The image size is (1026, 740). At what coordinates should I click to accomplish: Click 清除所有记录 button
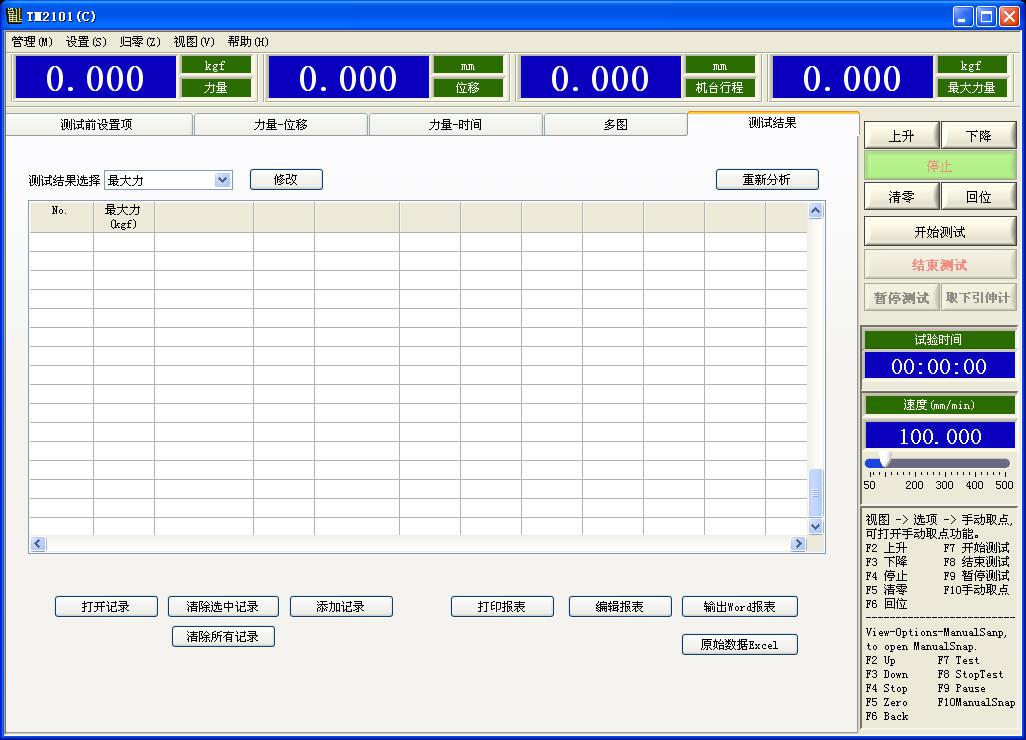(222, 637)
